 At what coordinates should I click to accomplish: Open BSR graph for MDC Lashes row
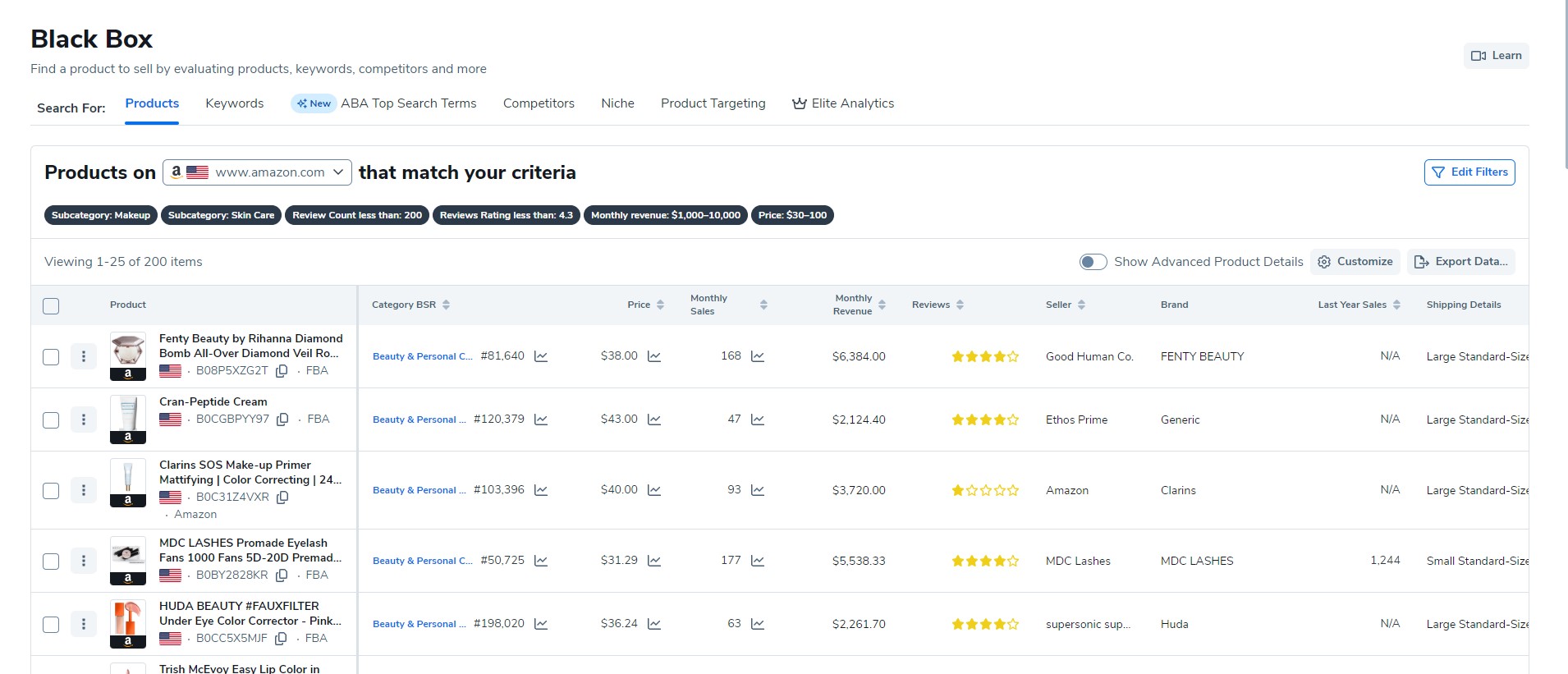[x=541, y=561]
